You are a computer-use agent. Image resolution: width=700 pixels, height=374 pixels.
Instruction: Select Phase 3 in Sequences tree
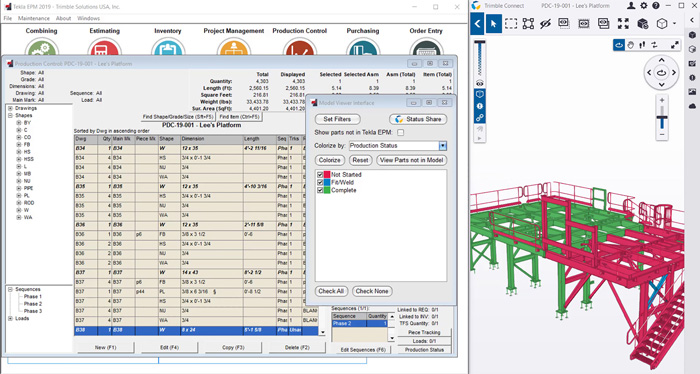point(33,311)
